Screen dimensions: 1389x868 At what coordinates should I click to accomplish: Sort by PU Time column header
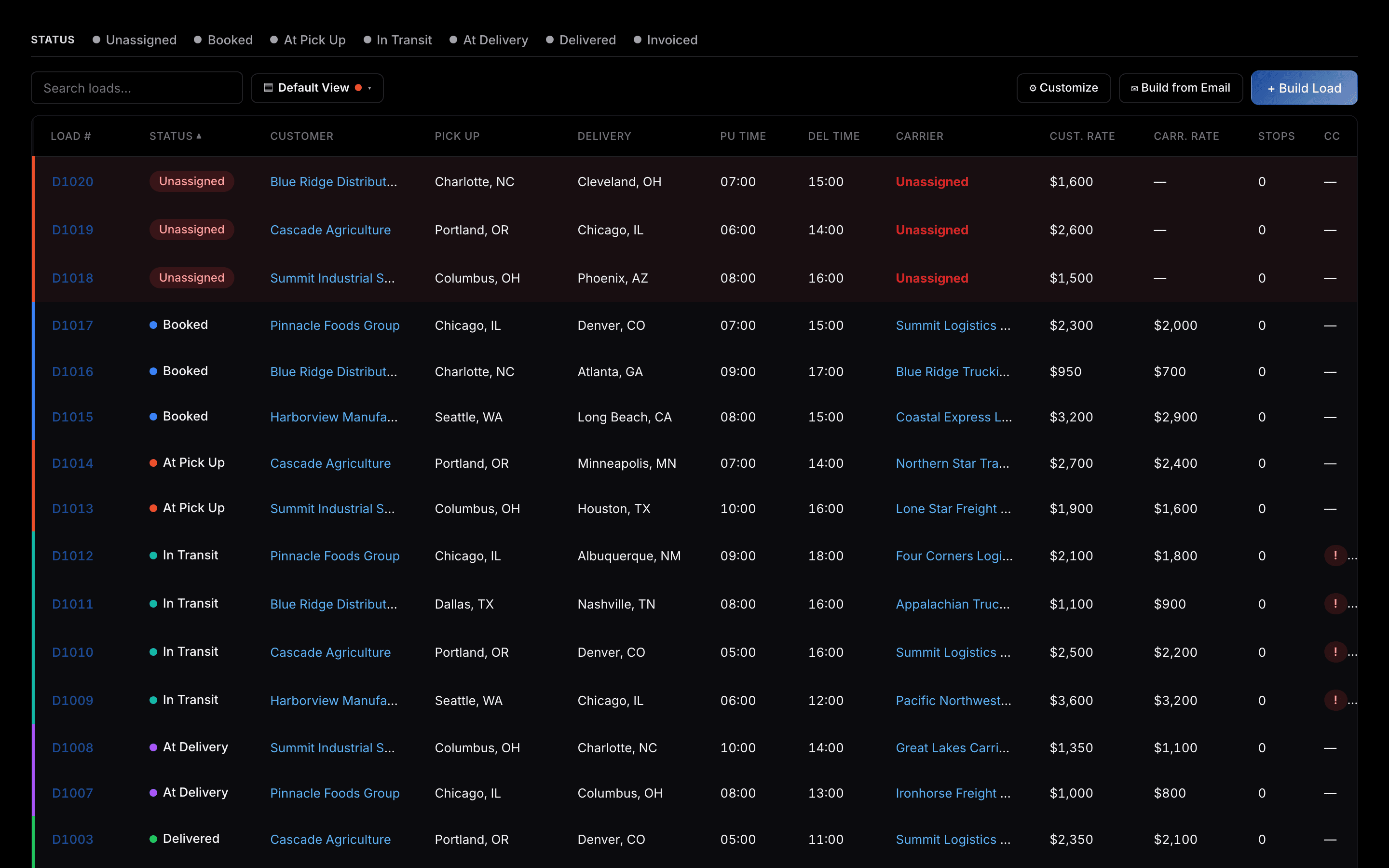tap(743, 136)
